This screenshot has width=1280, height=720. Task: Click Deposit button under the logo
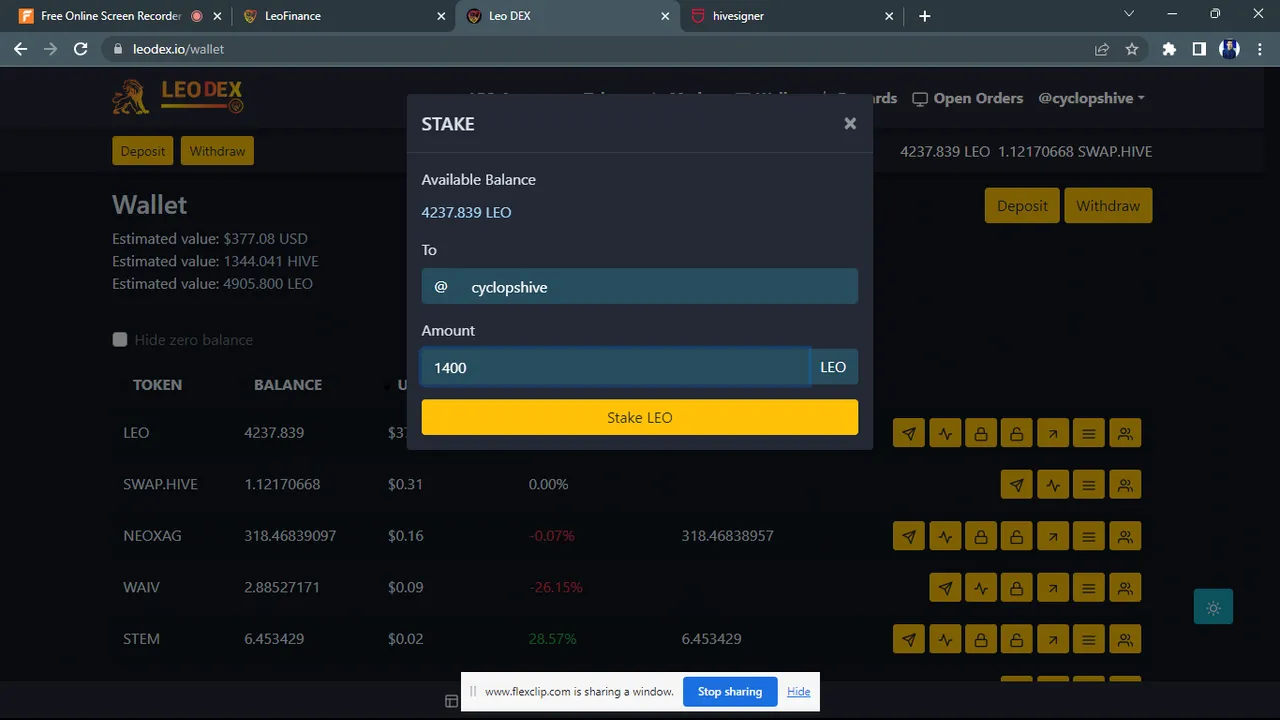pyautogui.click(x=143, y=151)
